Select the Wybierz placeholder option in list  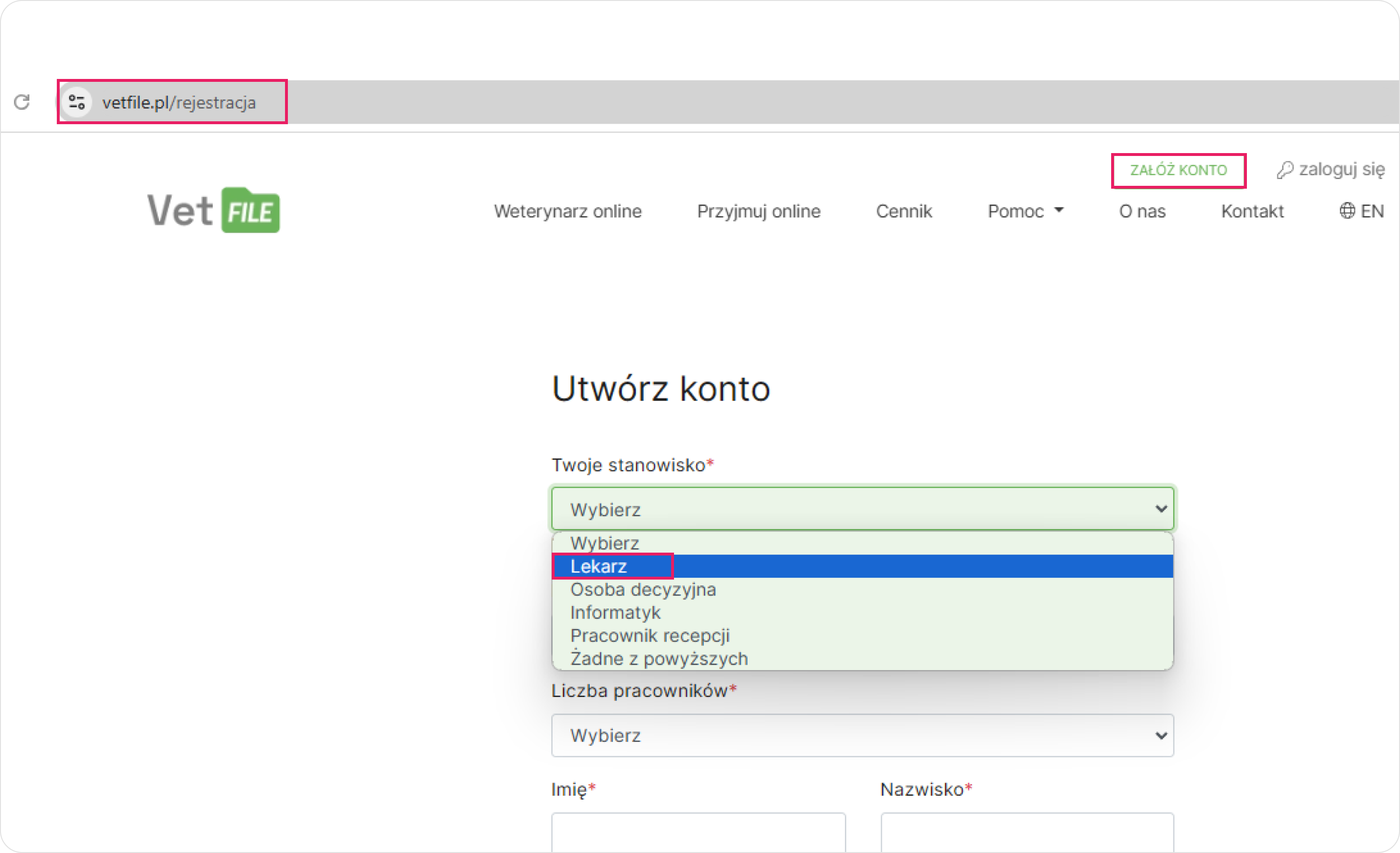862,543
